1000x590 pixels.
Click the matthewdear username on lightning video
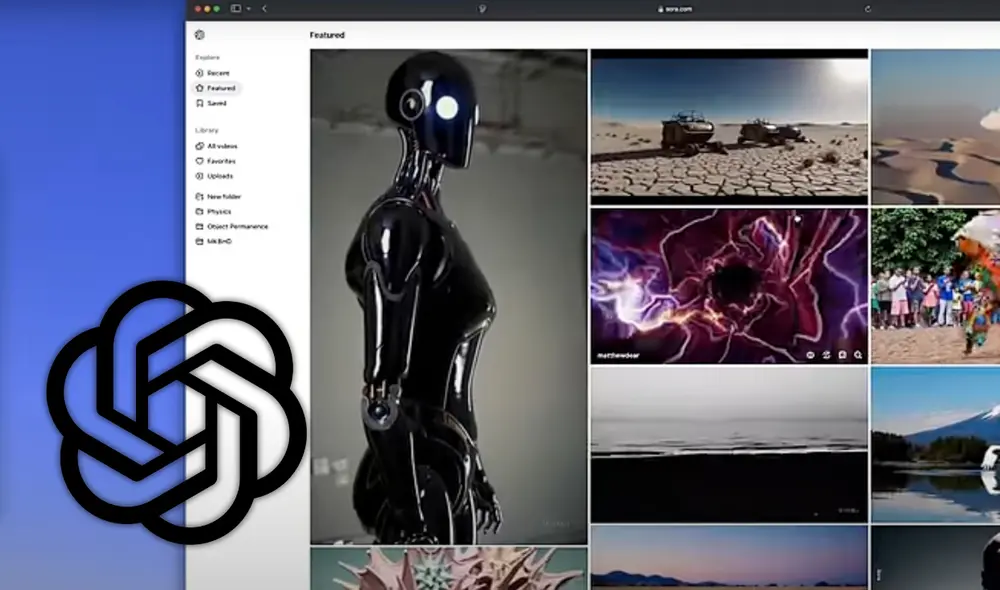[619, 354]
